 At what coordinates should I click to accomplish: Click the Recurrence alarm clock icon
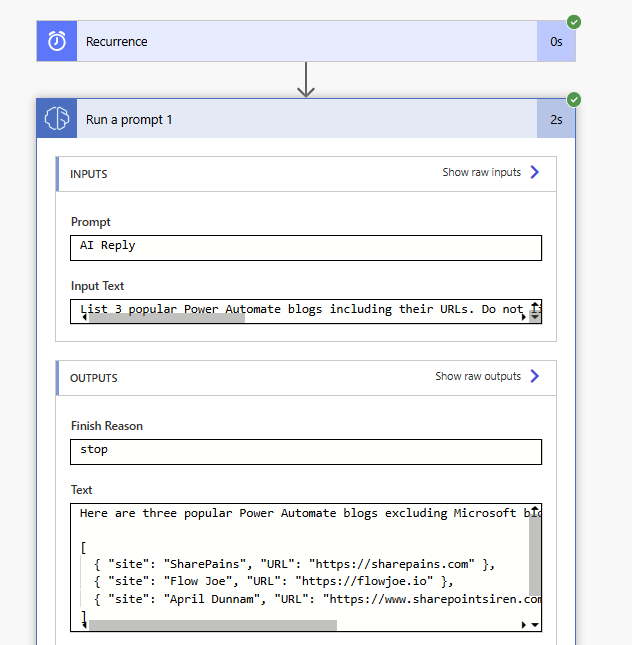57,41
